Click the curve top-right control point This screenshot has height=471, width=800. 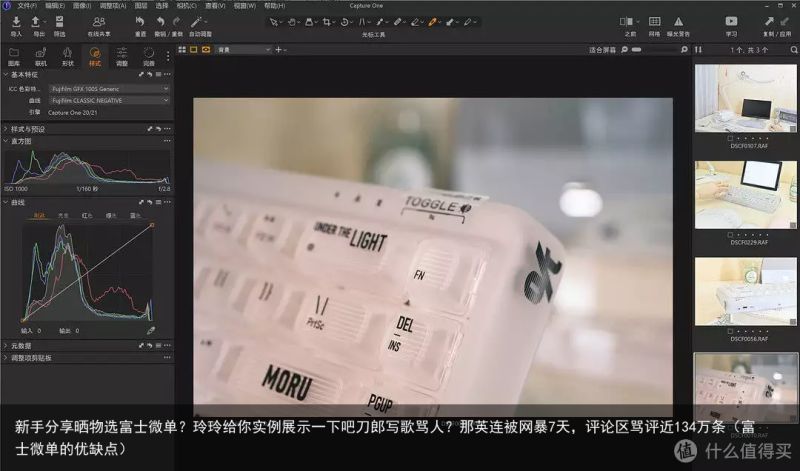[152, 225]
